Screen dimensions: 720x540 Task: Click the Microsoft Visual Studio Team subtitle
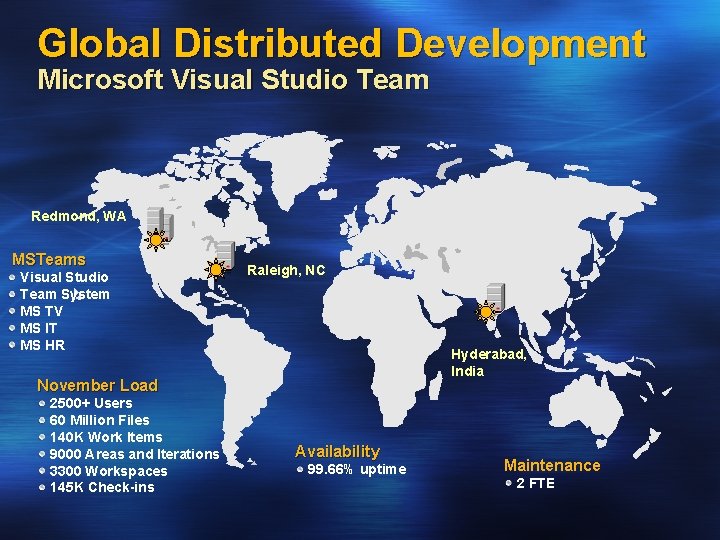[x=233, y=79]
